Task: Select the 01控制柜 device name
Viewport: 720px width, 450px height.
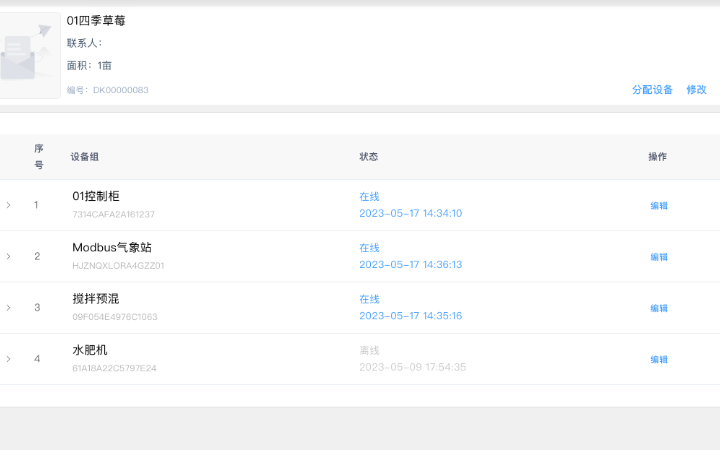Action: pos(96,196)
